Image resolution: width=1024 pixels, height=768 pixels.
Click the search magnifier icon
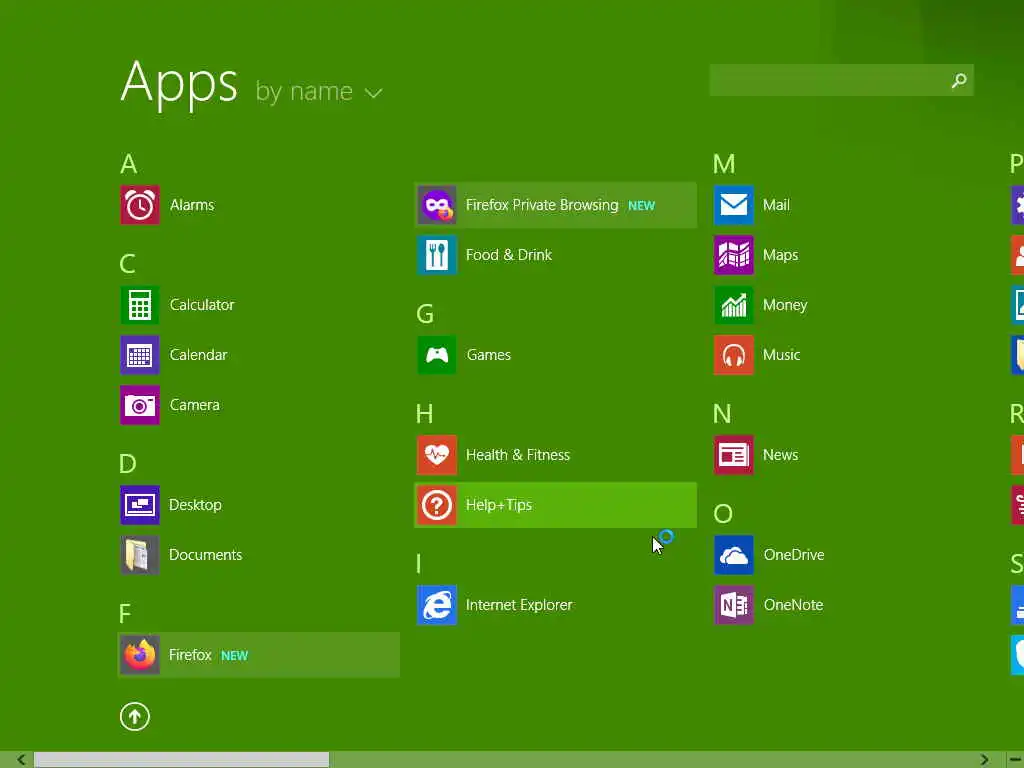pyautogui.click(x=959, y=80)
